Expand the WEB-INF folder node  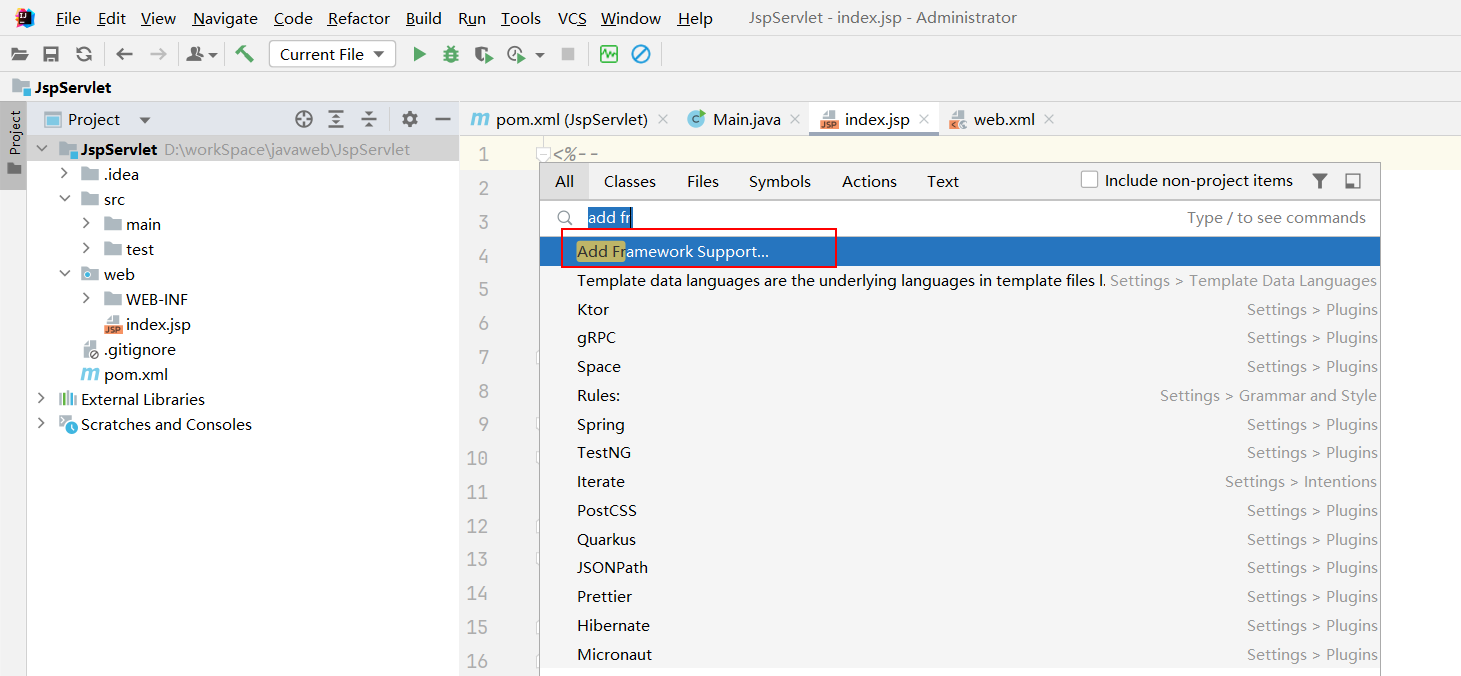point(87,299)
